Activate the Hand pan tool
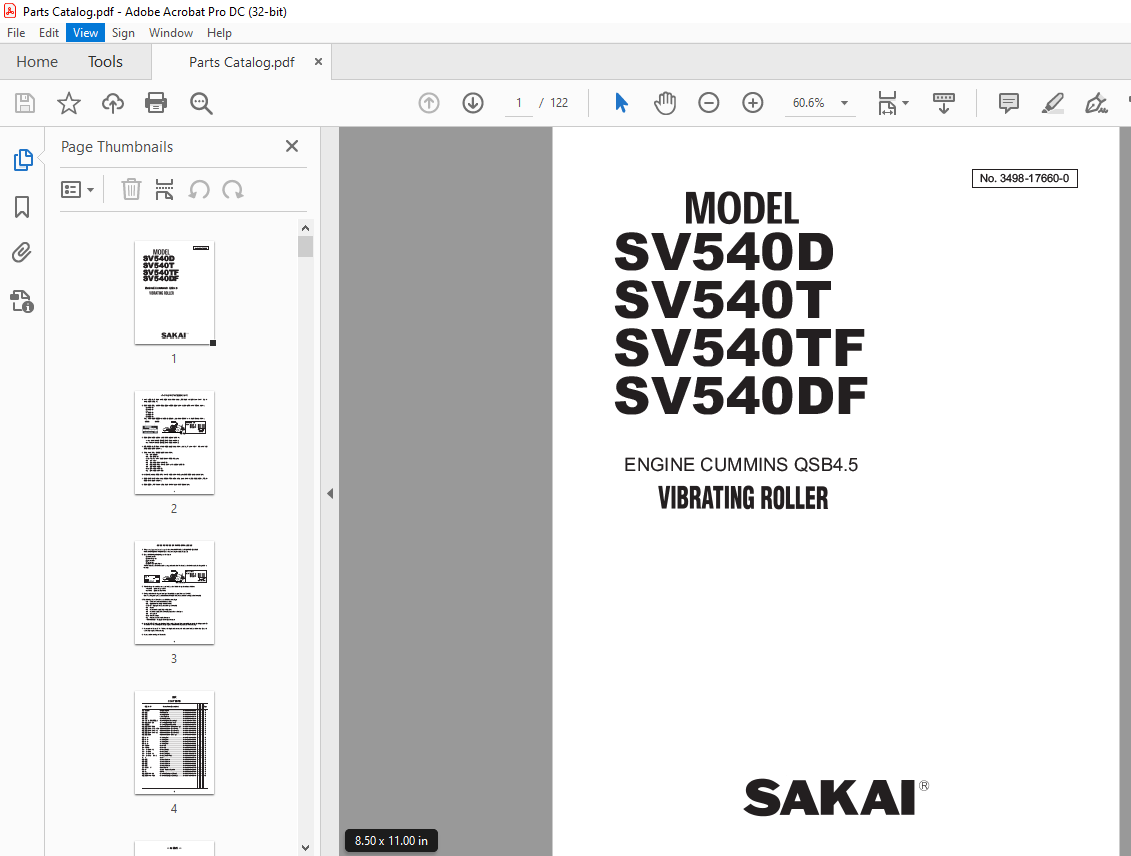 pyautogui.click(x=665, y=103)
